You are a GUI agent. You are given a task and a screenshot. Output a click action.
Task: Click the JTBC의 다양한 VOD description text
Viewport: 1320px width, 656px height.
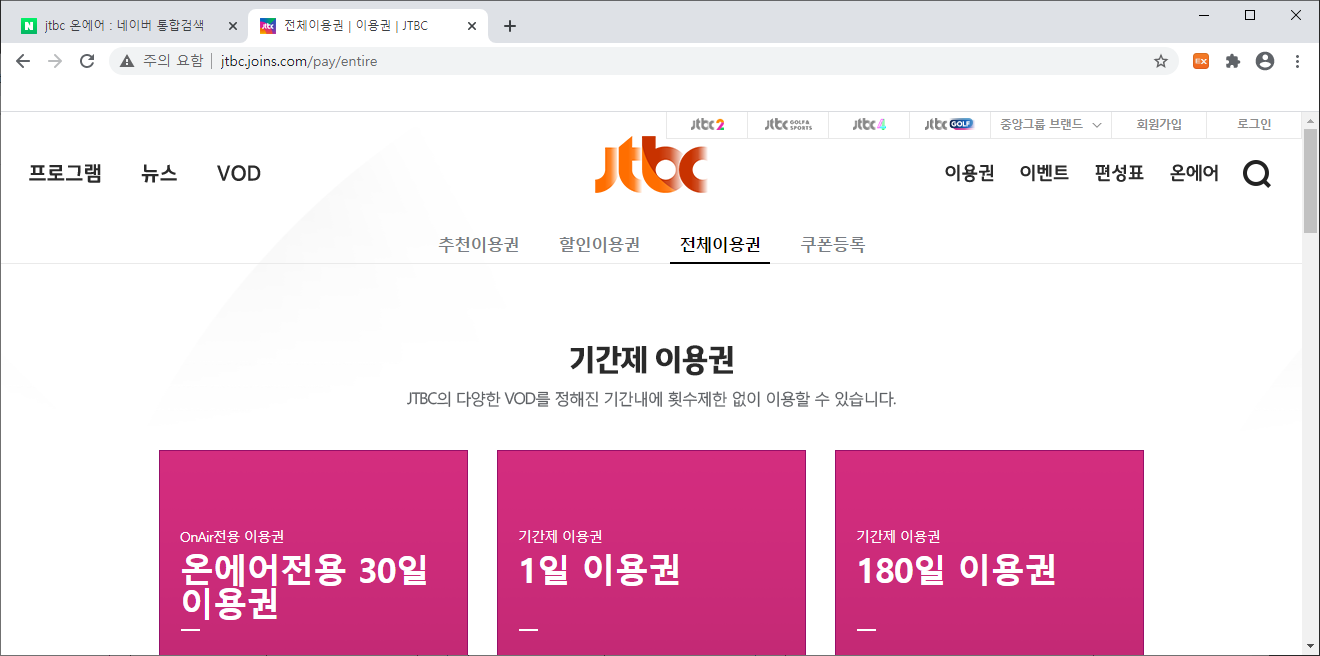pos(652,399)
